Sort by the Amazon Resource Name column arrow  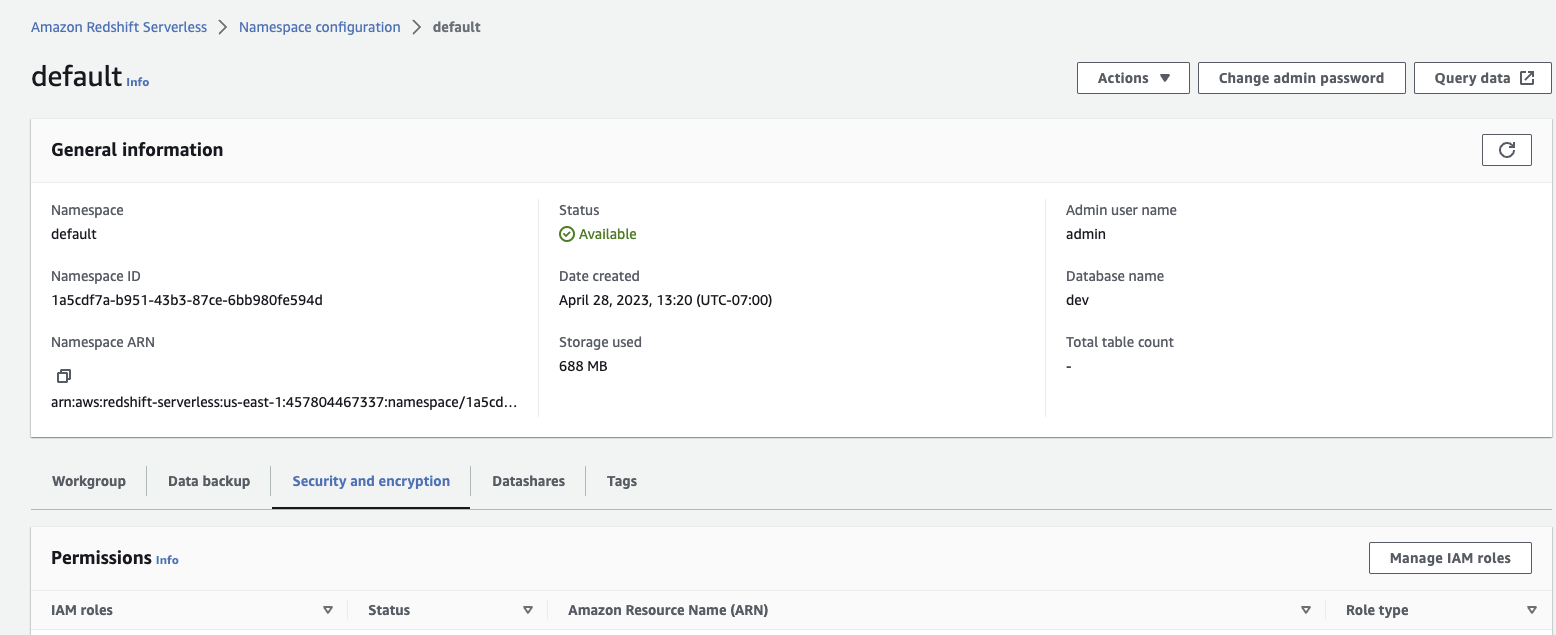coord(1305,610)
